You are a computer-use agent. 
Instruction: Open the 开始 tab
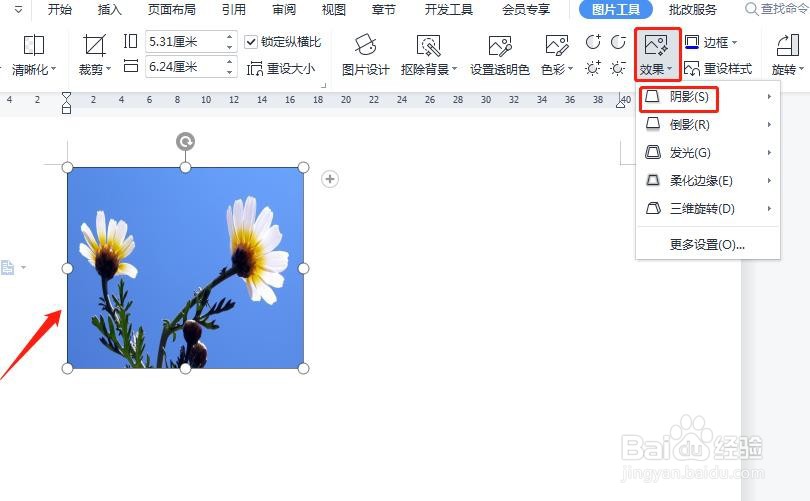(x=60, y=9)
